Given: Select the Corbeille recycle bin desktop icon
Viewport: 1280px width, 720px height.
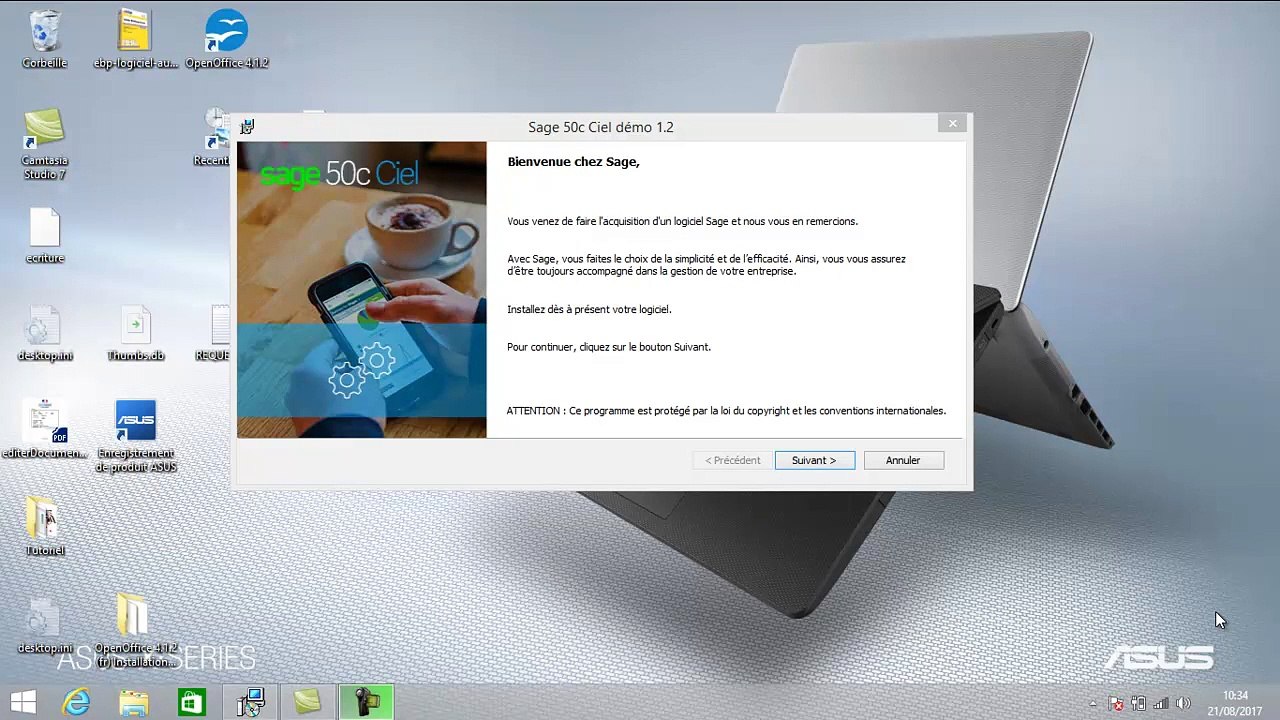Looking at the screenshot, I should pyautogui.click(x=45, y=40).
